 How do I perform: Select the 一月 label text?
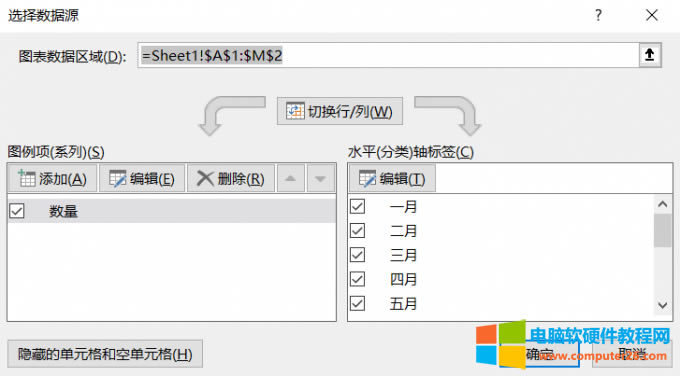[x=403, y=206]
